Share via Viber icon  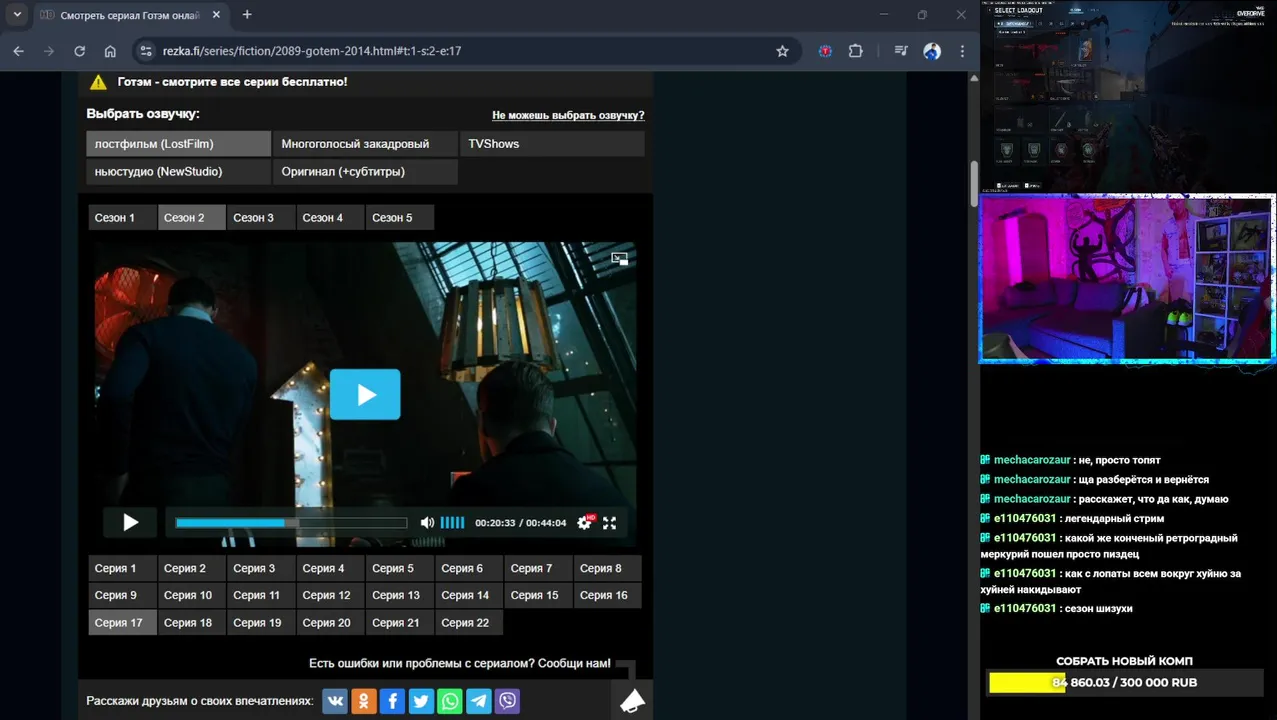[508, 701]
